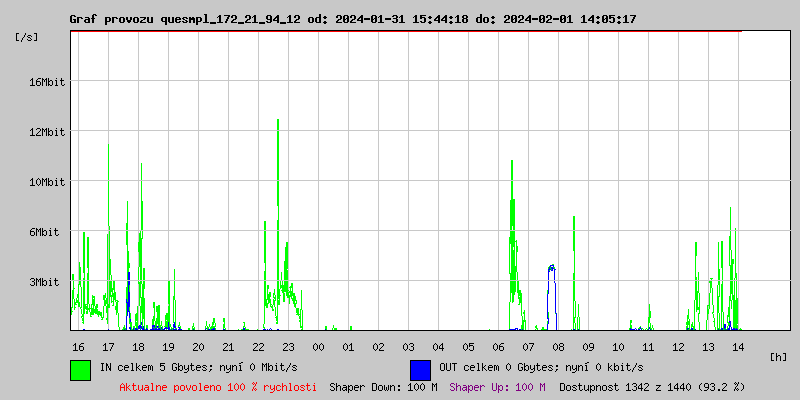Click the graph title text at top
800x400 pixels.
tap(352, 19)
